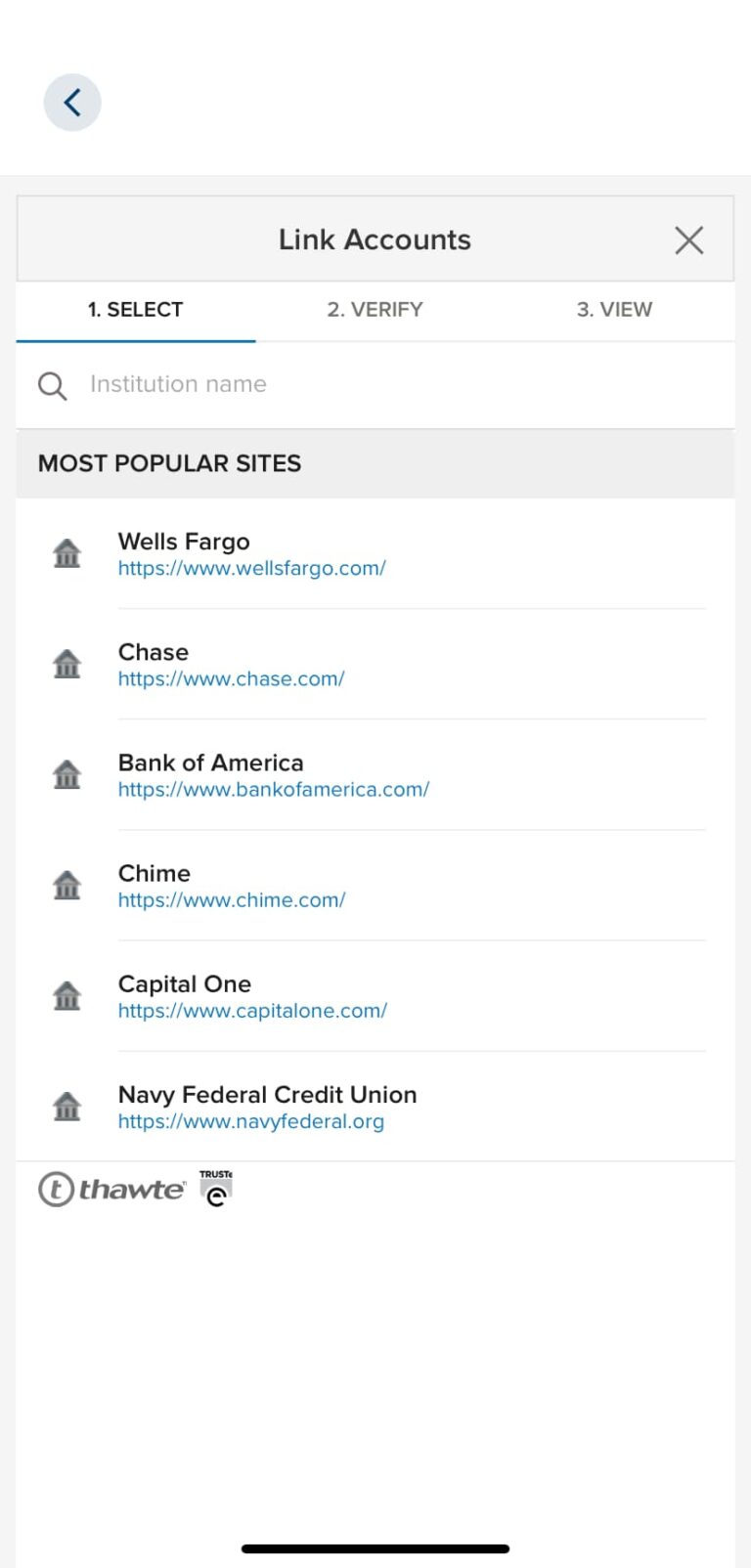
Task: Switch to the 3. VIEW tab
Action: (x=614, y=310)
